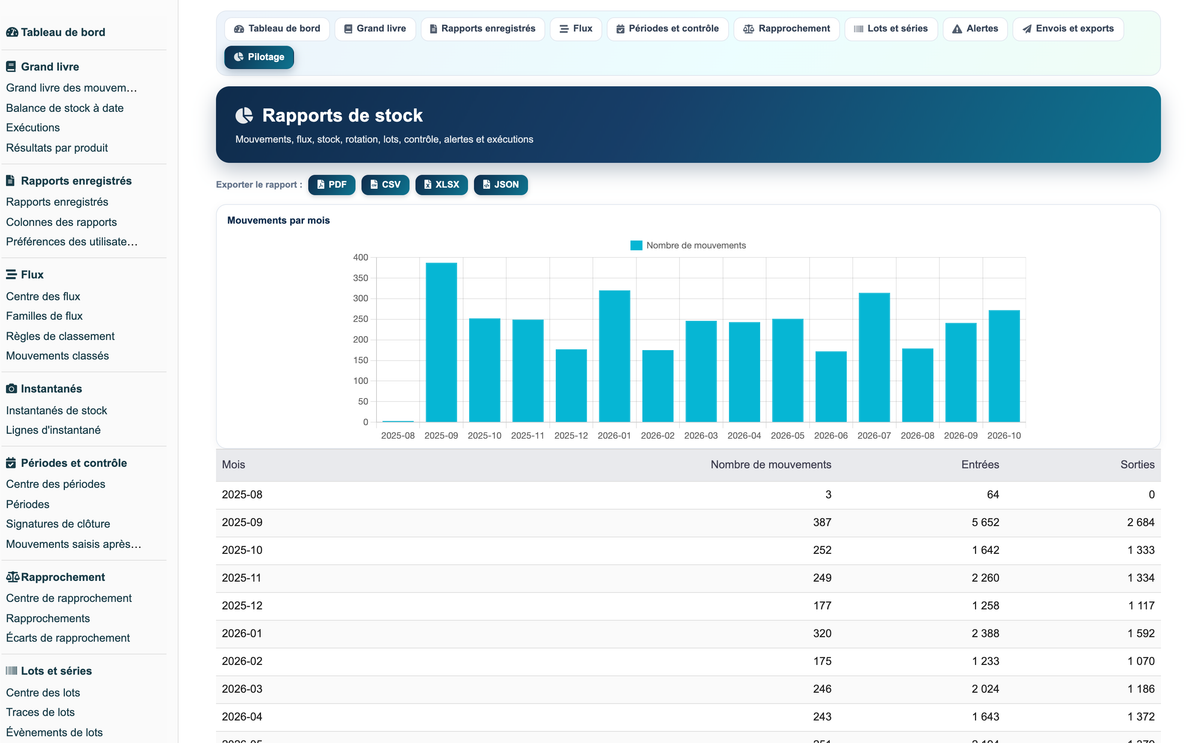The image size is (1200, 743).
Task: Click the calendar icon in the Périodes et contrôle tab
Action: point(620,29)
